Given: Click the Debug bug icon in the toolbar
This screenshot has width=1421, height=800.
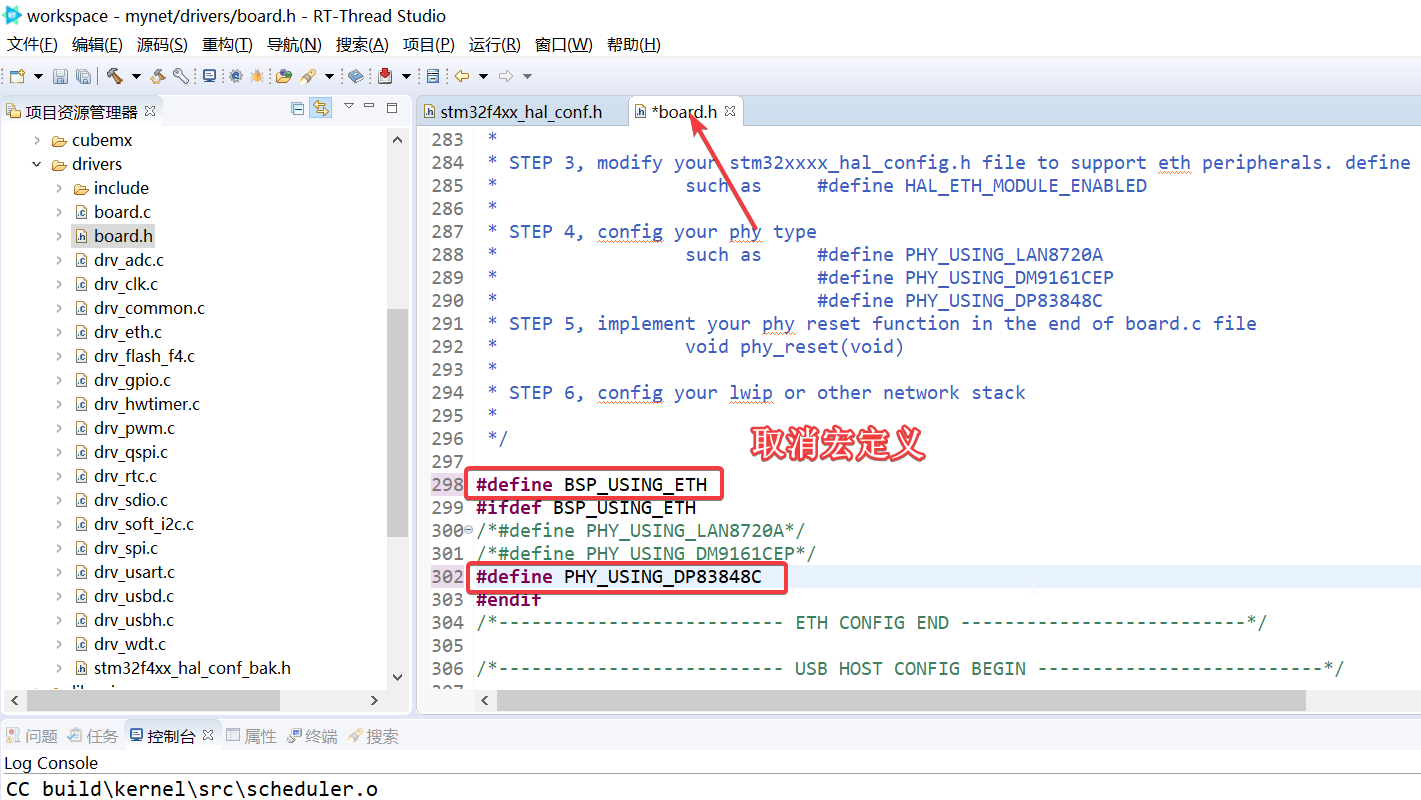Looking at the screenshot, I should click(257, 75).
